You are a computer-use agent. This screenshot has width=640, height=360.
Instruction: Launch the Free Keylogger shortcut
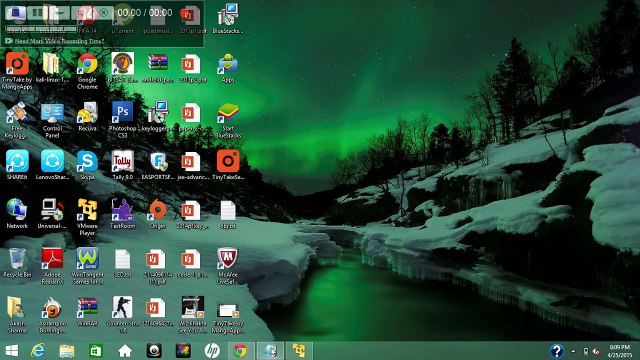pos(17,120)
